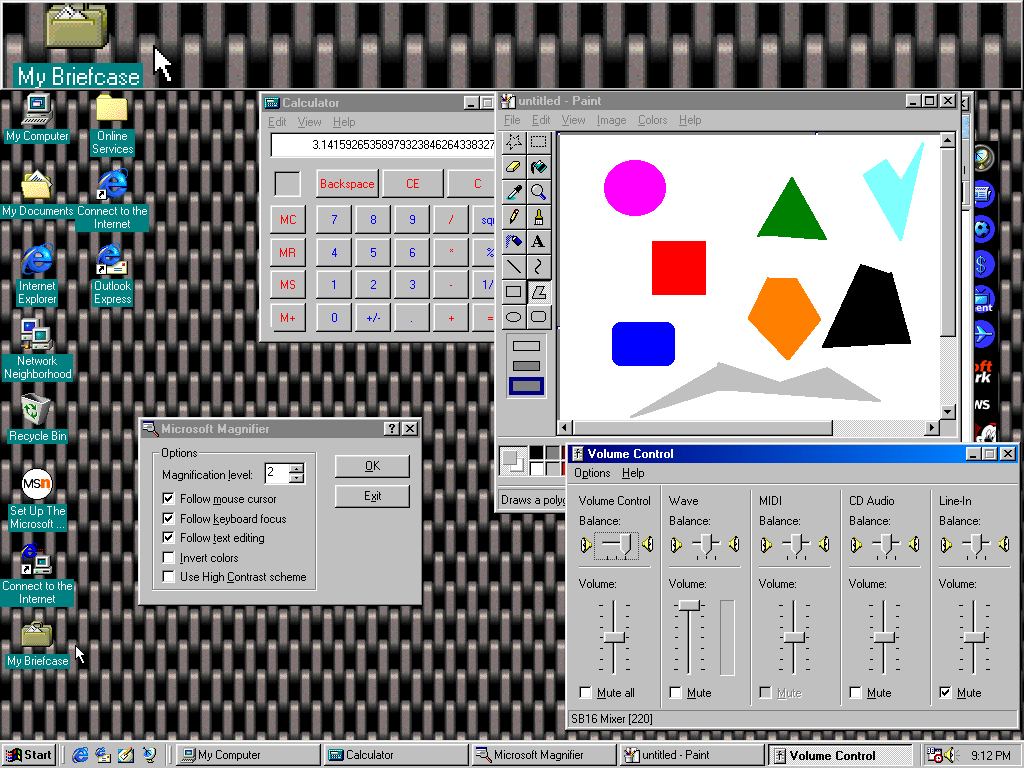Enable Use High Contrast scheme checkbox
Viewport: 1024px width, 768px height.
click(x=168, y=577)
